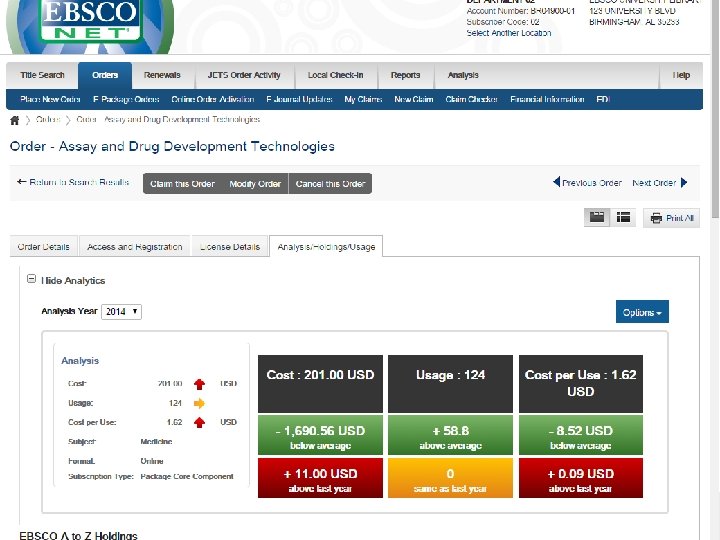Click the 'EBSCO A to Z Holdings' heading

click(x=78, y=535)
